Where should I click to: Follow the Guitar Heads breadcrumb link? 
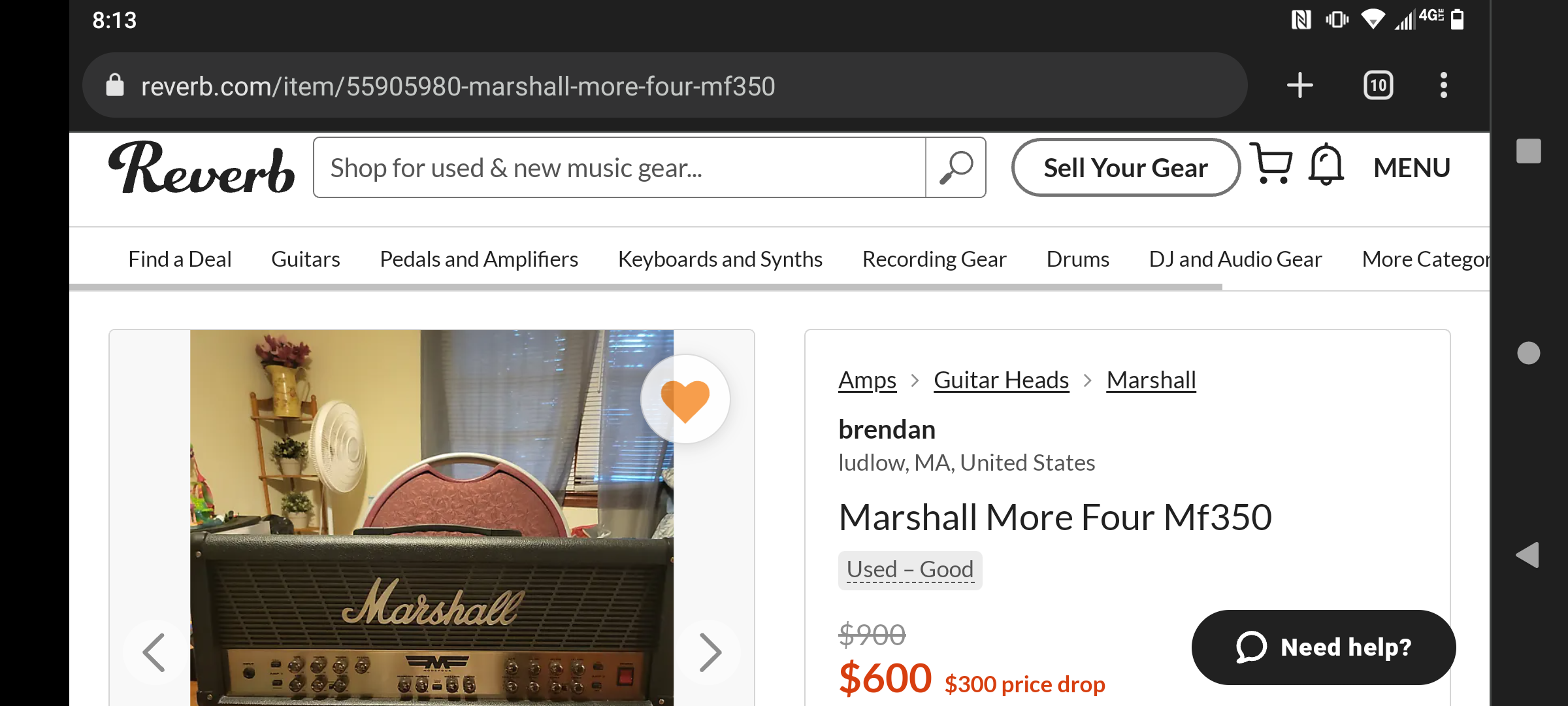pos(1001,380)
